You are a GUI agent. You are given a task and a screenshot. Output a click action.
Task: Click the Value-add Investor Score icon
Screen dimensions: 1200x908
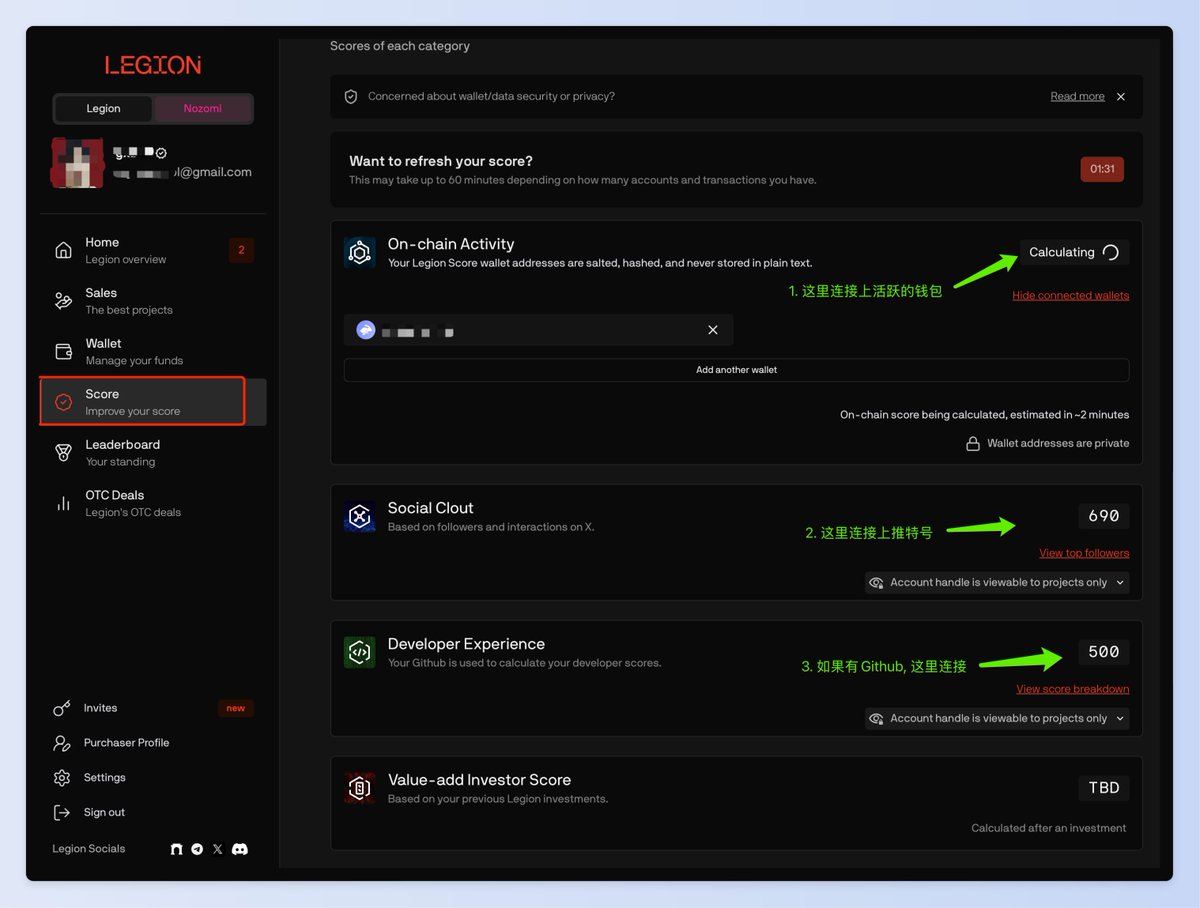pyautogui.click(x=360, y=788)
